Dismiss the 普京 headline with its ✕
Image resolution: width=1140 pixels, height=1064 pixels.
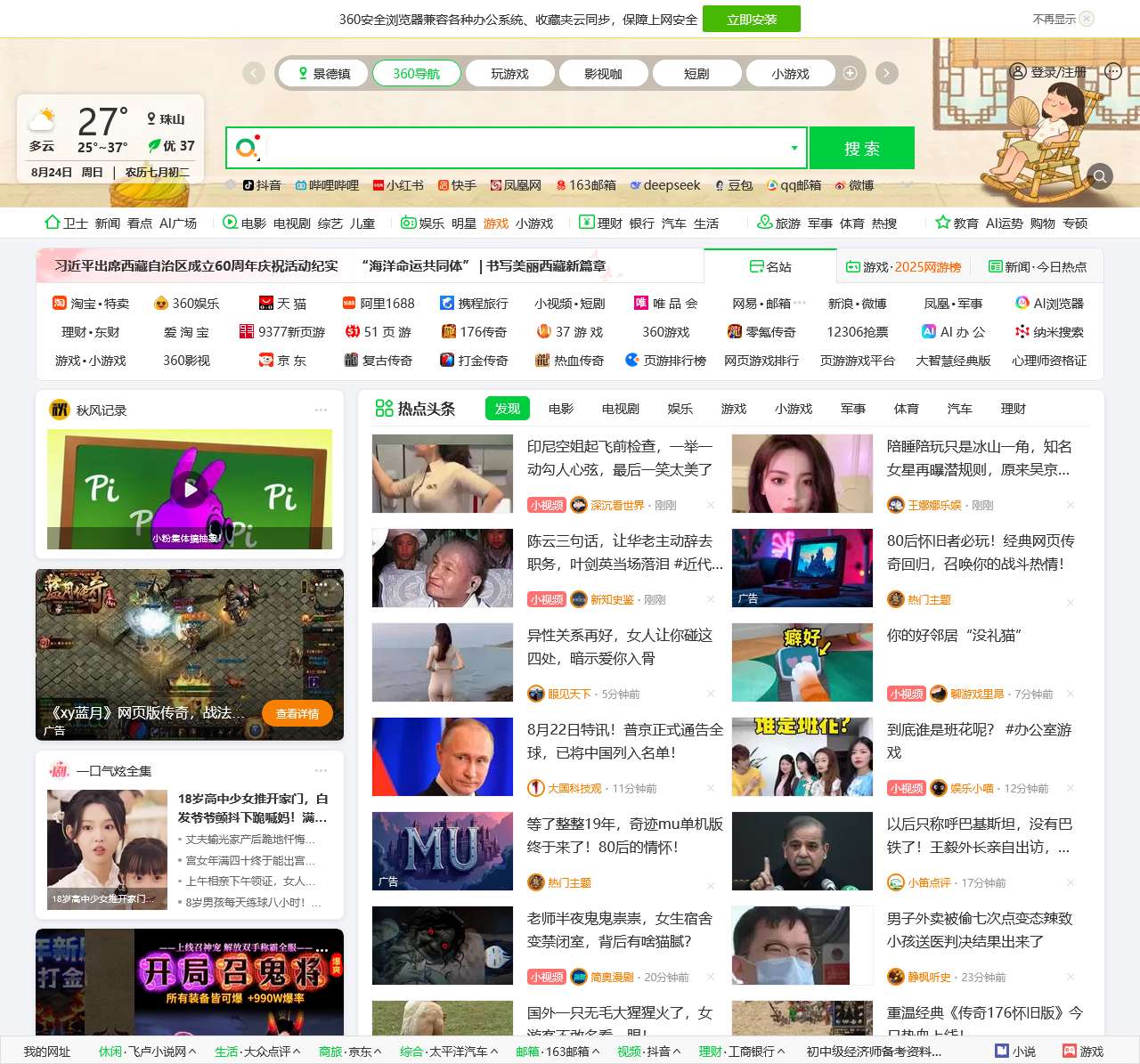pyautogui.click(x=710, y=788)
